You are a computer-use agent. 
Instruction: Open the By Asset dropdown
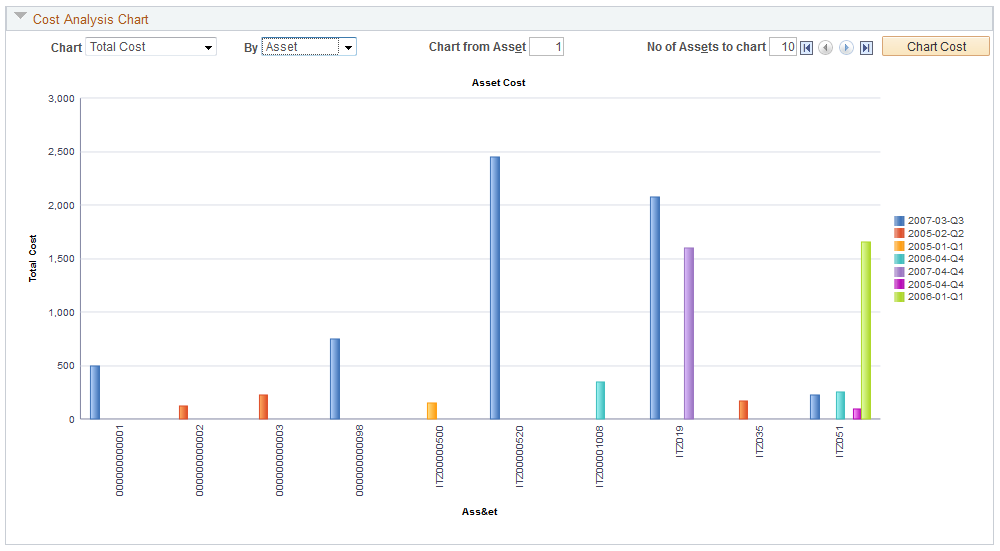click(309, 47)
